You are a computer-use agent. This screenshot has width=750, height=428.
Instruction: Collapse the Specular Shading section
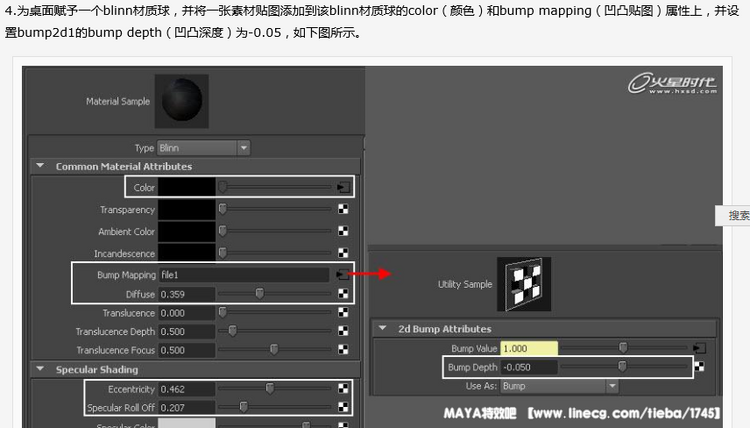click(41, 369)
